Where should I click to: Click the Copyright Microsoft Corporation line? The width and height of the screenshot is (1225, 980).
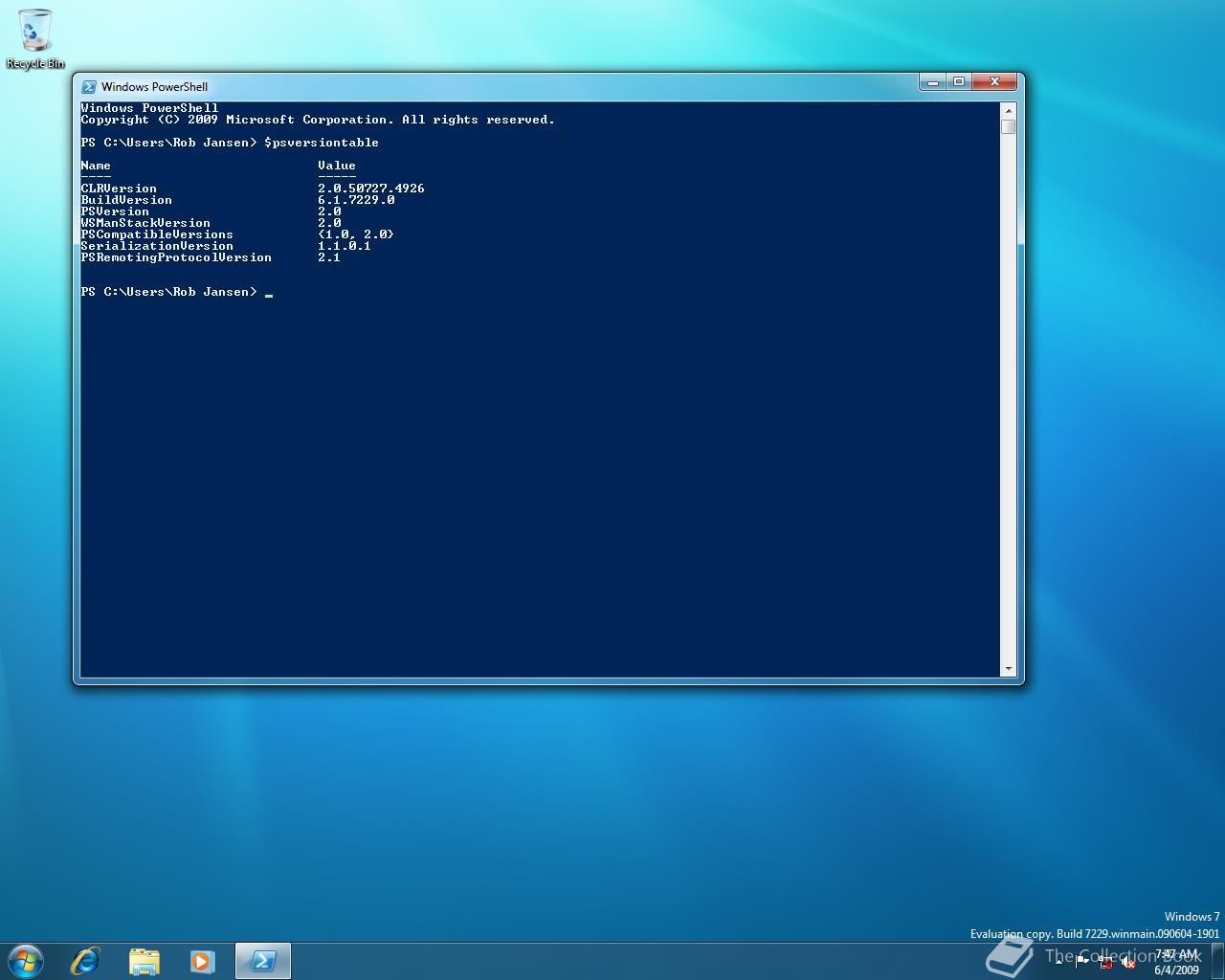(318, 120)
